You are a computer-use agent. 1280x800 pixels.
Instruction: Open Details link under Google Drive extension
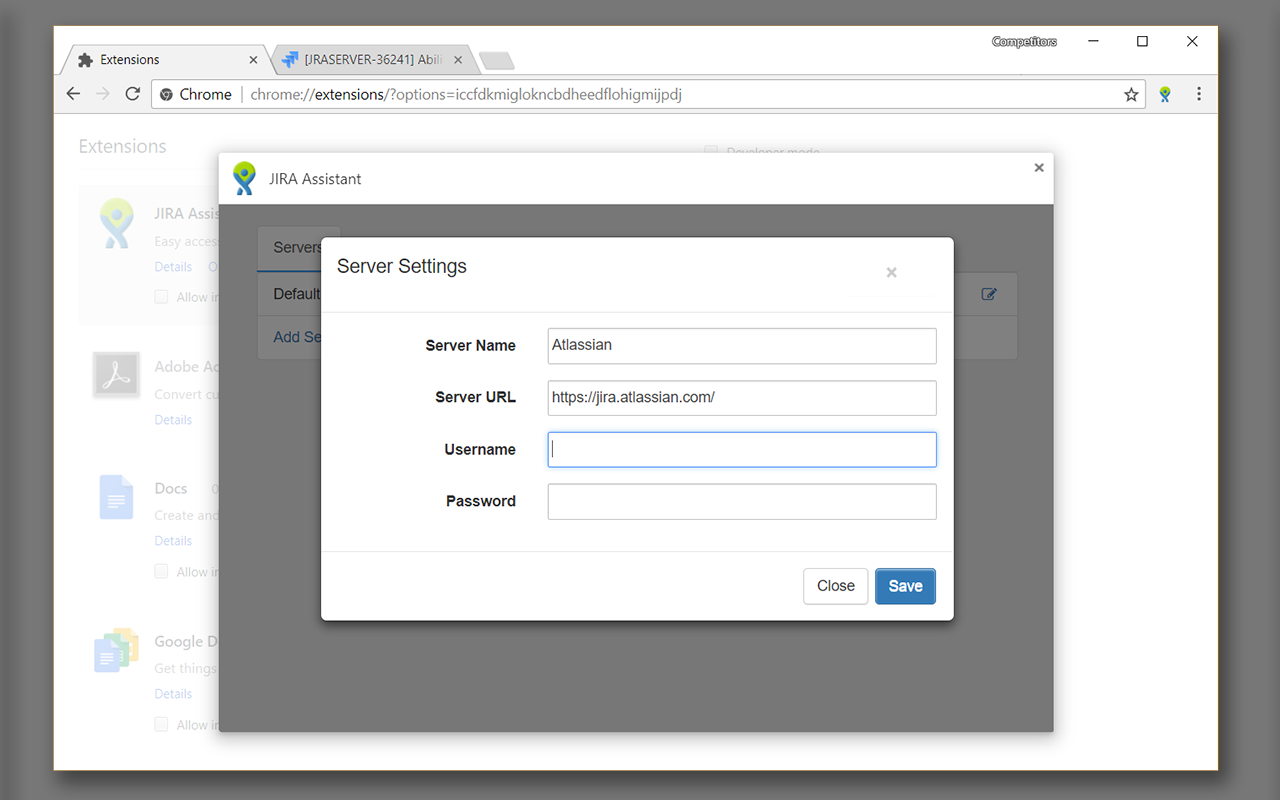[x=173, y=694]
